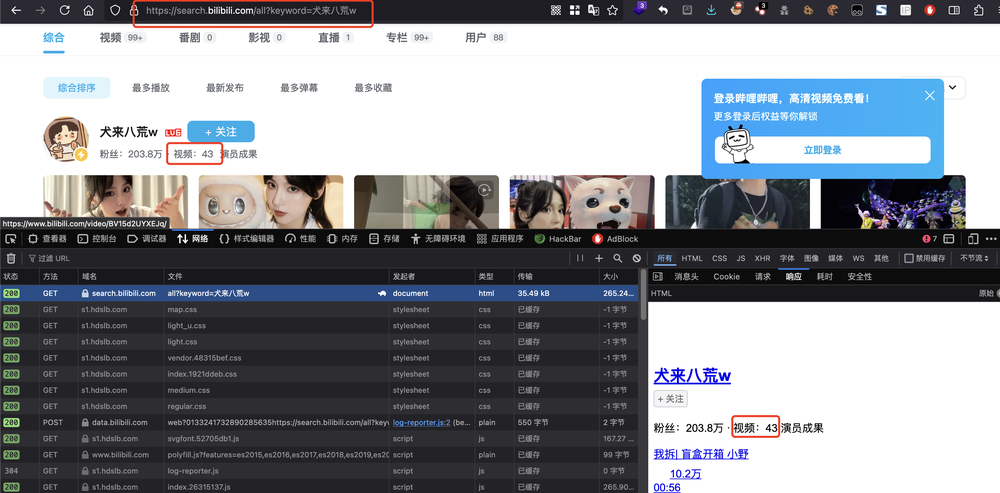Open the HackBar devtools tab

pyautogui.click(x=558, y=239)
